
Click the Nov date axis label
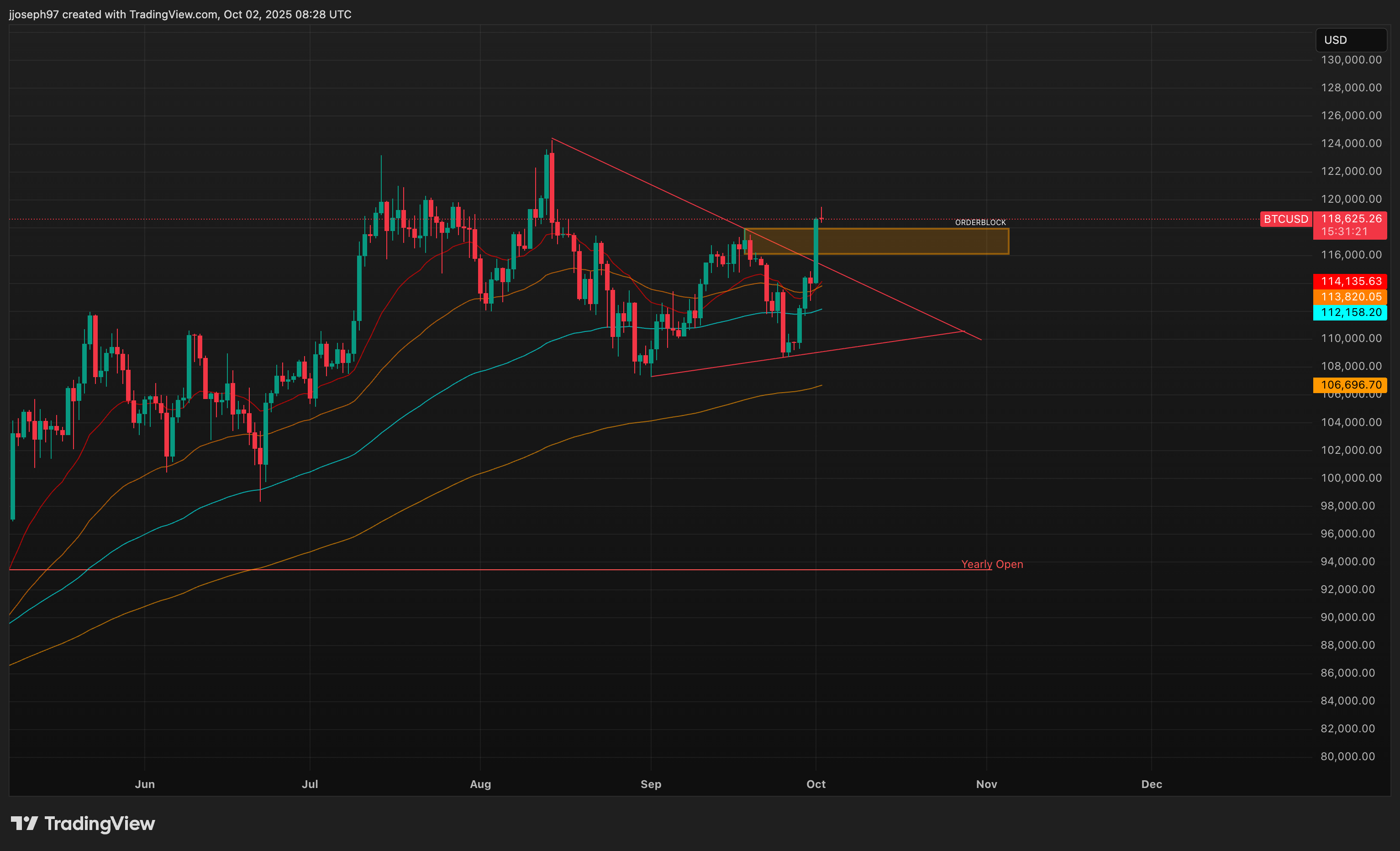986,784
